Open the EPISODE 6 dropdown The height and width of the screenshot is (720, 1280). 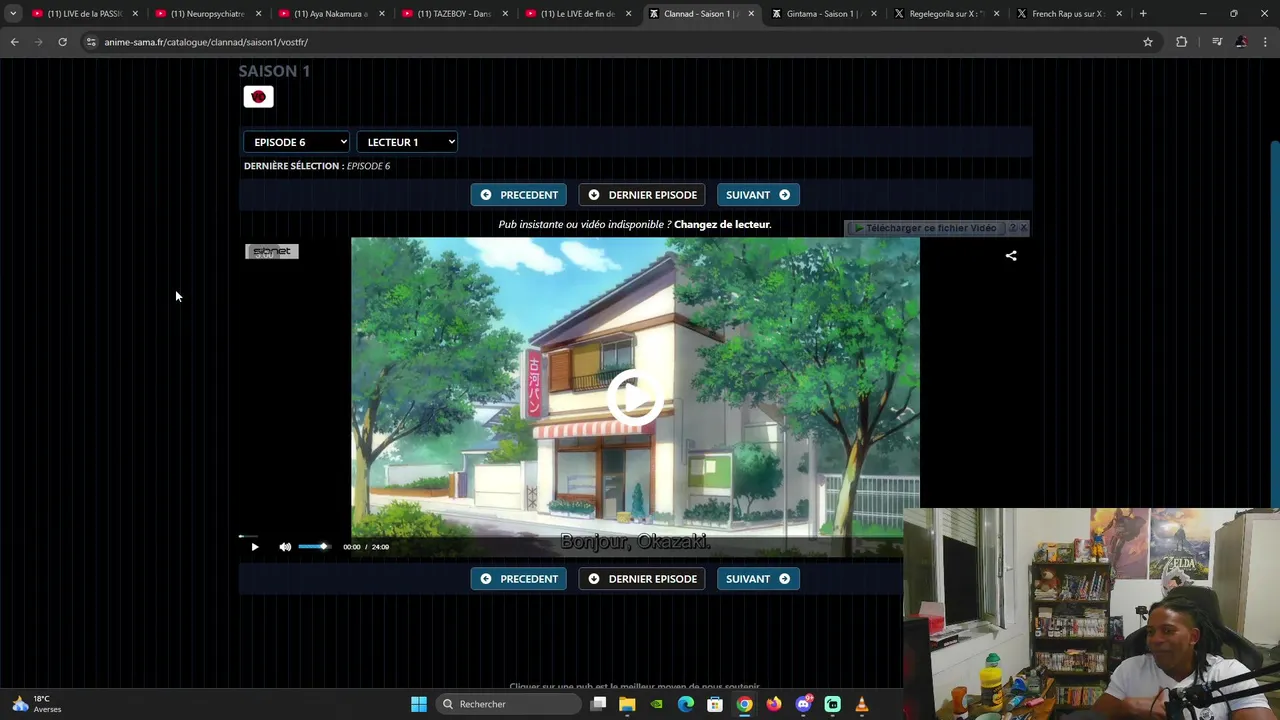(x=297, y=142)
